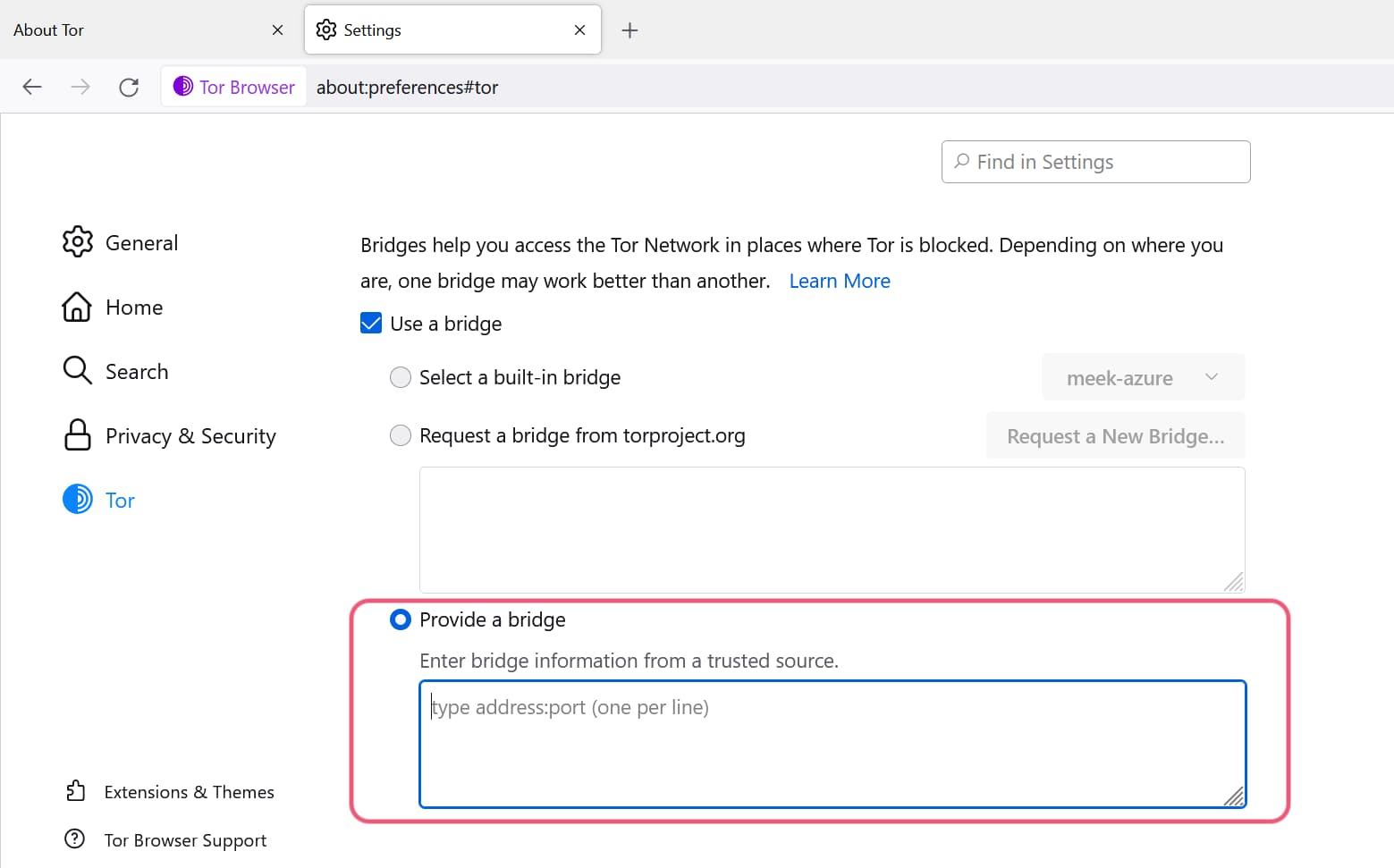Open Extensions & Themes link

point(190,792)
